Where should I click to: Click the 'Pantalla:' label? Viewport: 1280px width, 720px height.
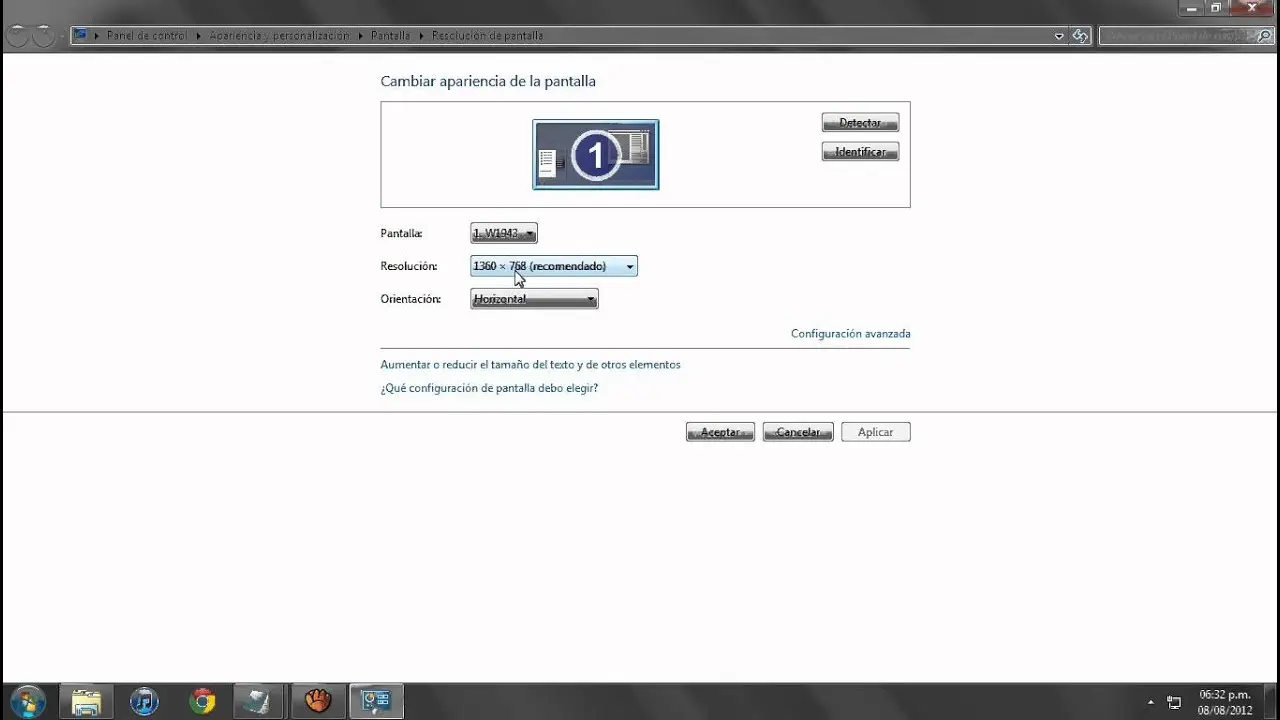(401, 233)
